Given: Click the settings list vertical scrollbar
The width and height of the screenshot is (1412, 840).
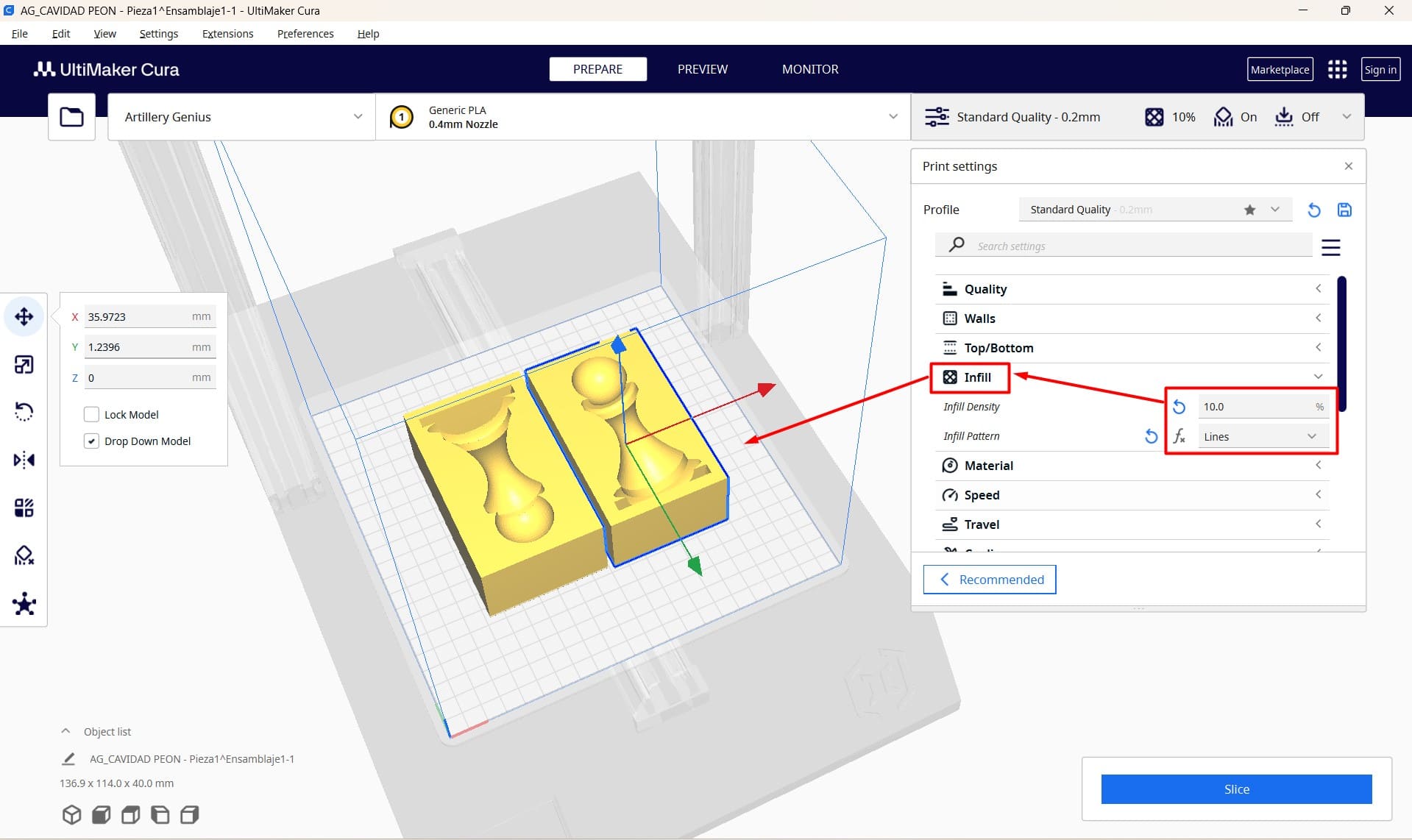Looking at the screenshot, I should pyautogui.click(x=1342, y=343).
